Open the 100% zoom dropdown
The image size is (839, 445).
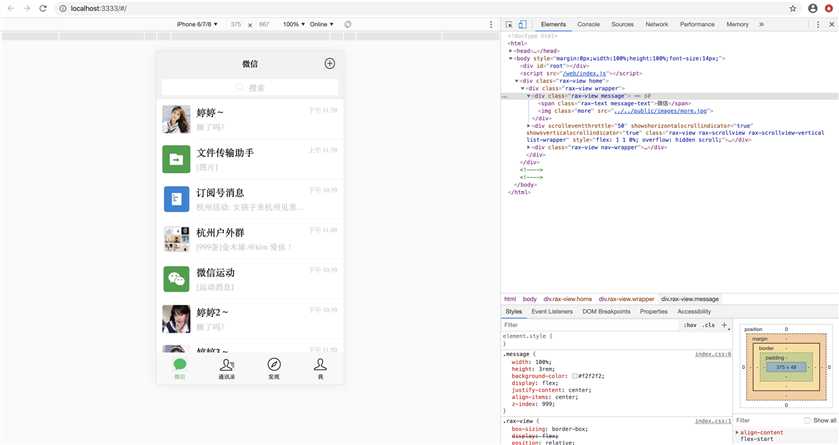pyautogui.click(x=294, y=25)
